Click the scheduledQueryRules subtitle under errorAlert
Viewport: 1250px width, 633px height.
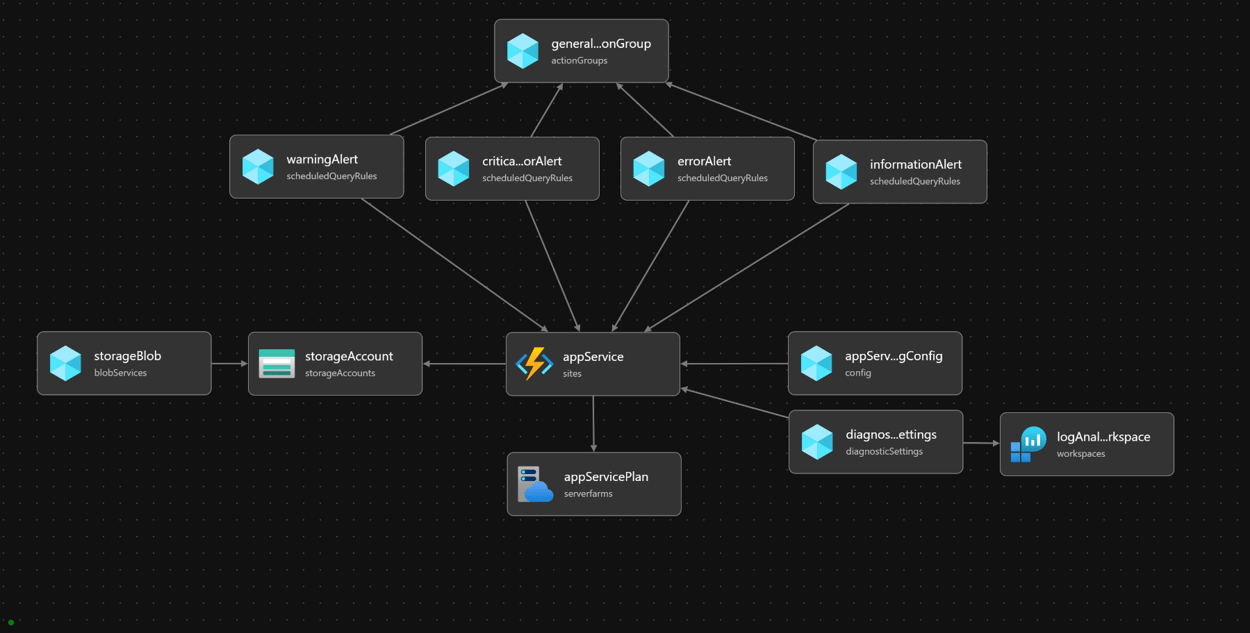click(x=722, y=178)
